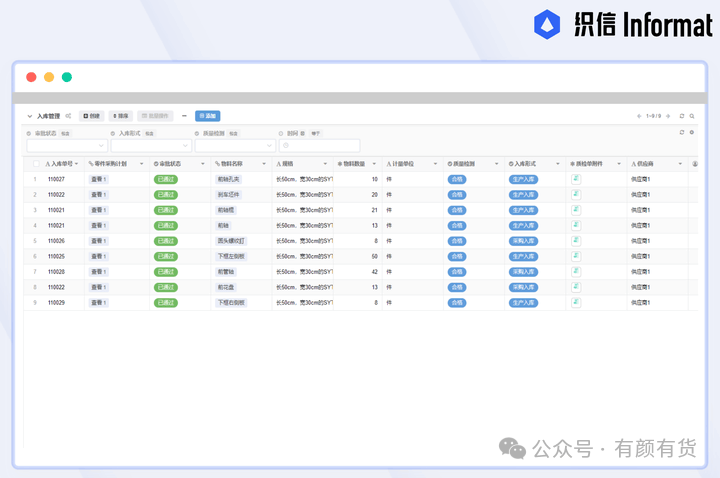This screenshot has height=478, width=720.
Task: Open the 审批状态 filter dropdown
Action: (x=66, y=146)
